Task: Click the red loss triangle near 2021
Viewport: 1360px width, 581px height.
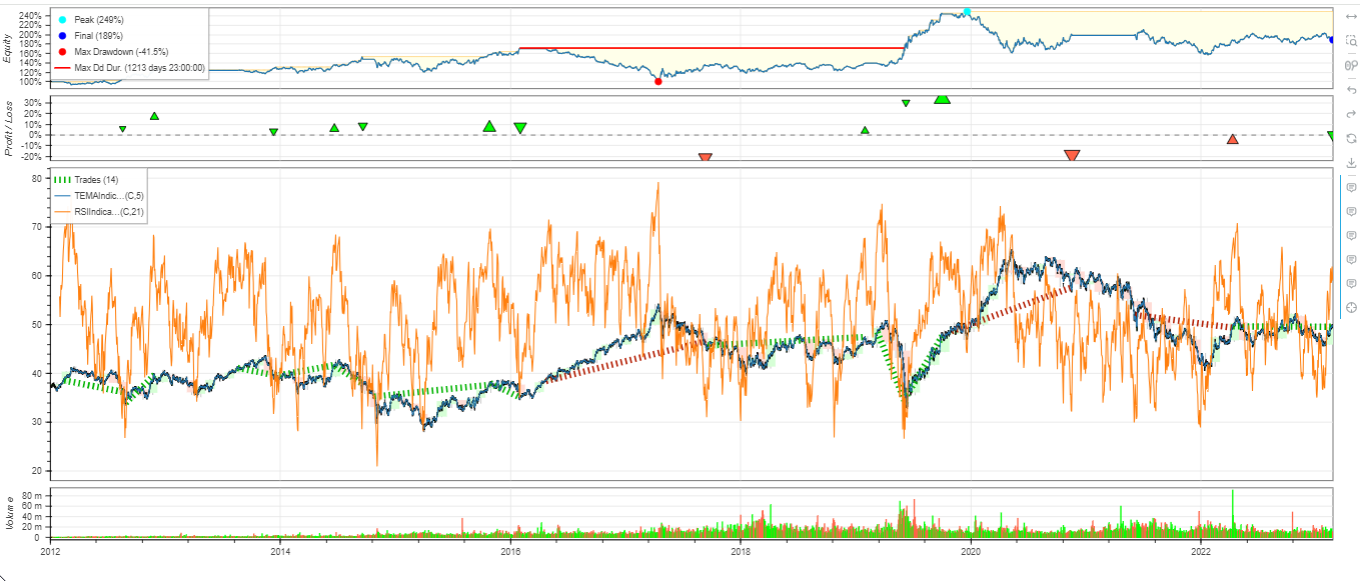Action: pyautogui.click(x=1072, y=155)
